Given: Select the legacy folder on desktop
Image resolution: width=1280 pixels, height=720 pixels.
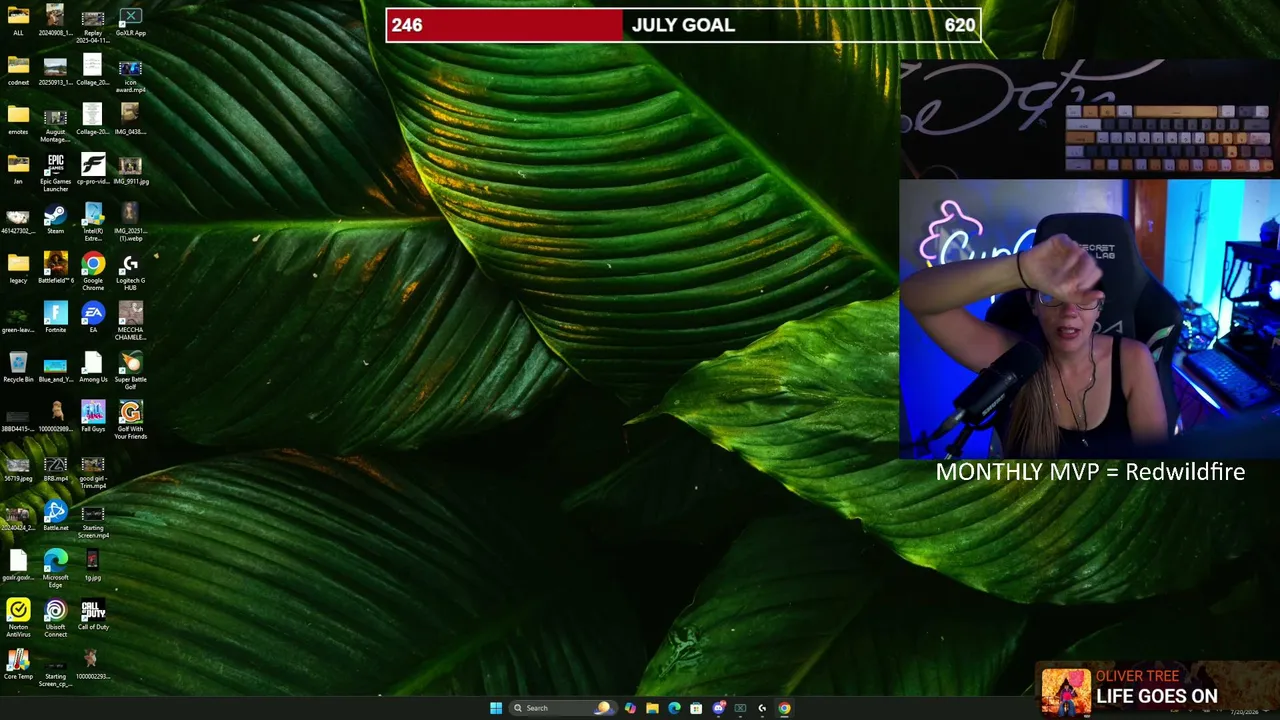Looking at the screenshot, I should pyautogui.click(x=18, y=268).
